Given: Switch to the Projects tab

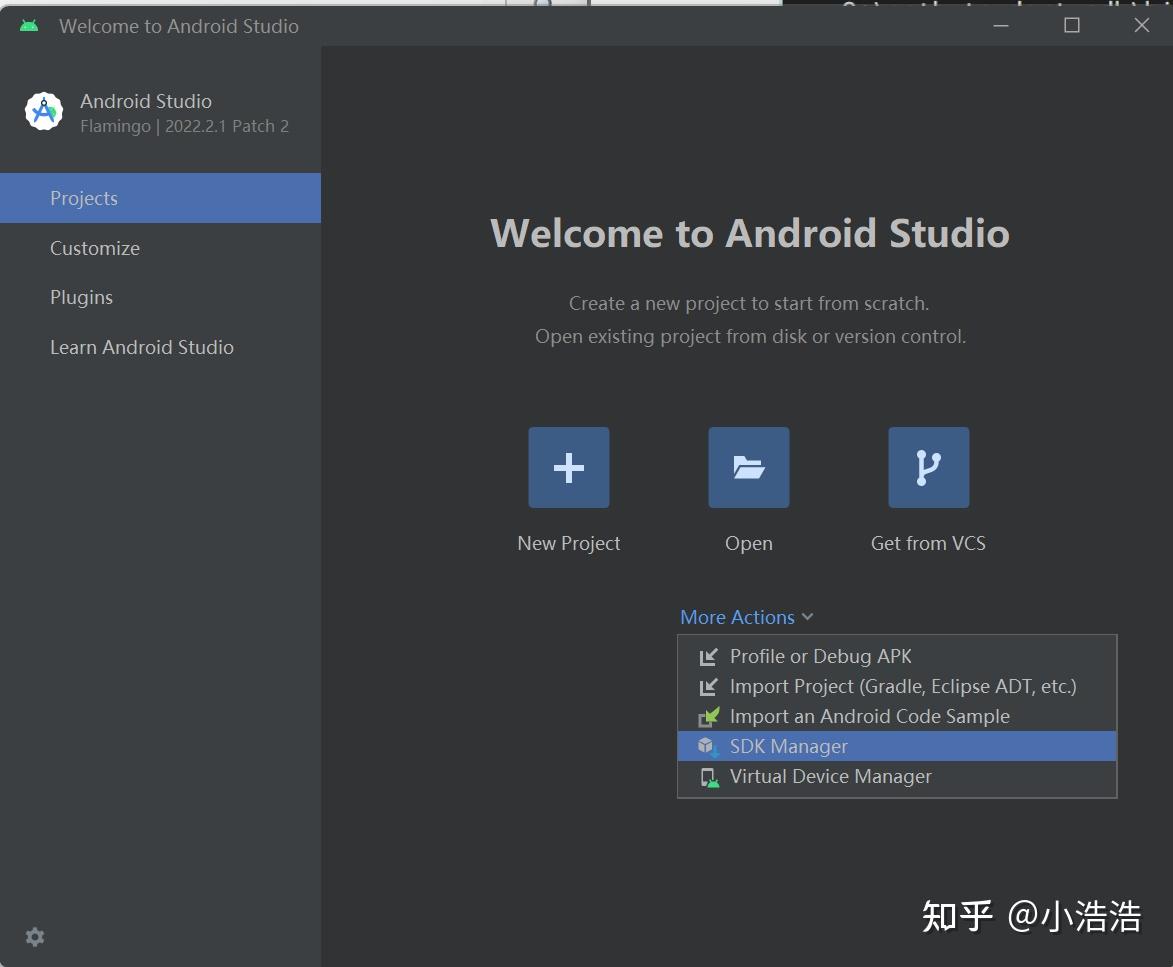Looking at the screenshot, I should (x=84, y=198).
